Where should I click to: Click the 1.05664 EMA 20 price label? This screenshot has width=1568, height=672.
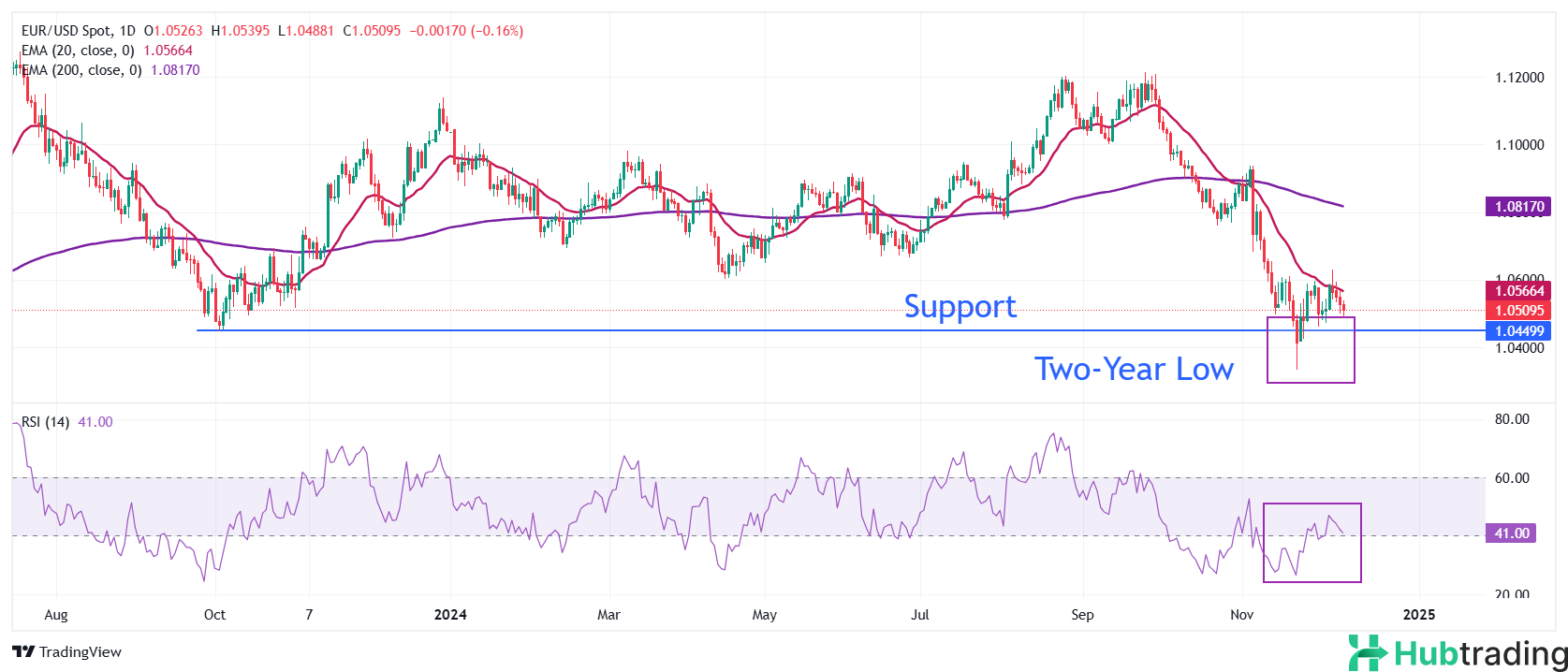(1518, 291)
